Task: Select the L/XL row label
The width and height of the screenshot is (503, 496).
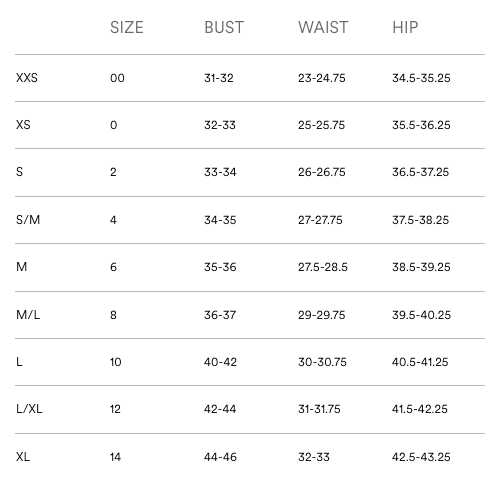Action: (x=29, y=409)
